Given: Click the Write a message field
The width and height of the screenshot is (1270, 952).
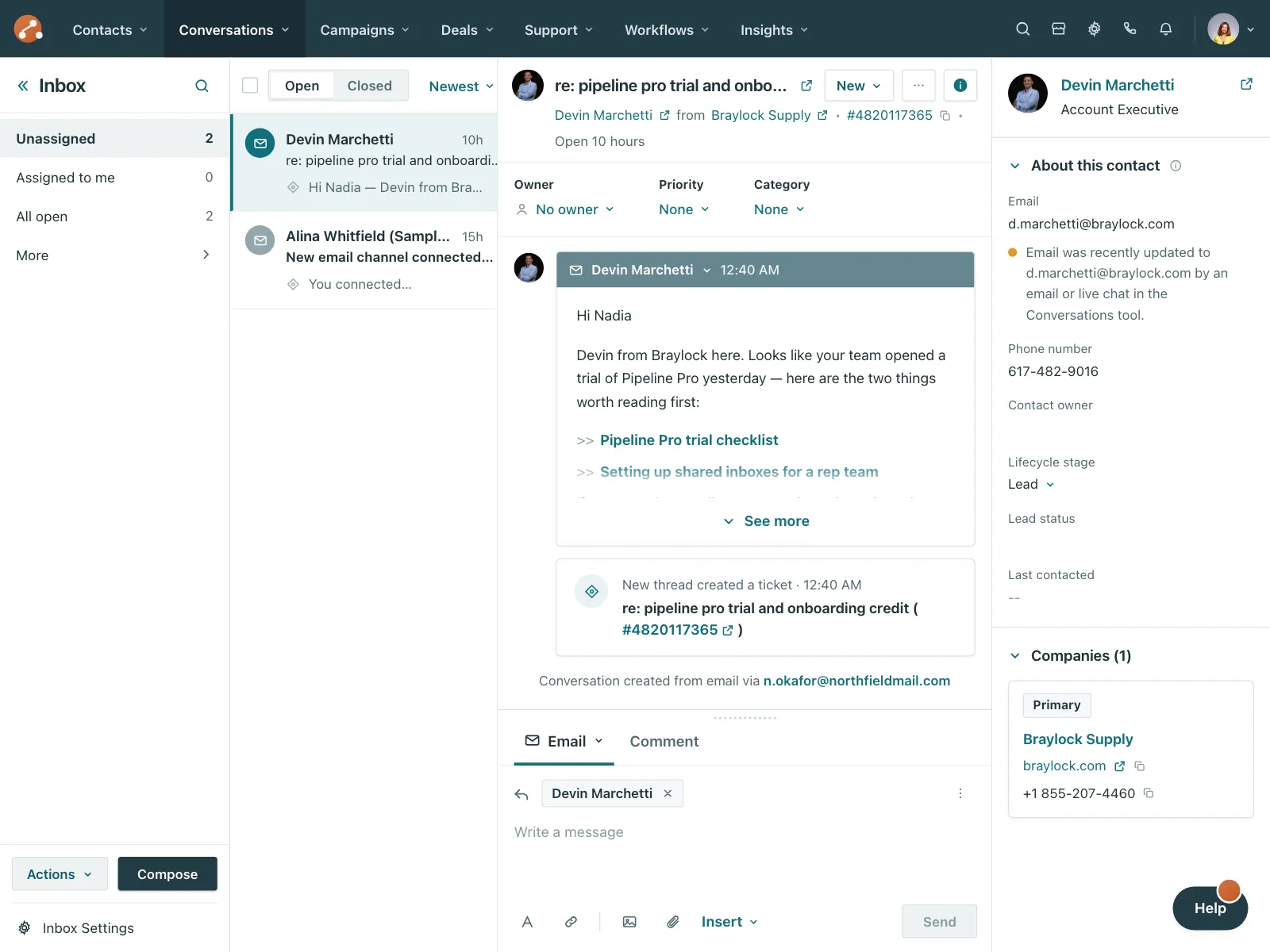Looking at the screenshot, I should coord(745,833).
